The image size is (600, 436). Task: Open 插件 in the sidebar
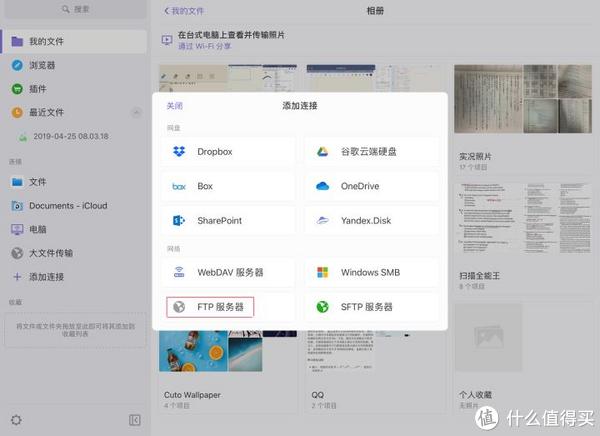coord(75,89)
